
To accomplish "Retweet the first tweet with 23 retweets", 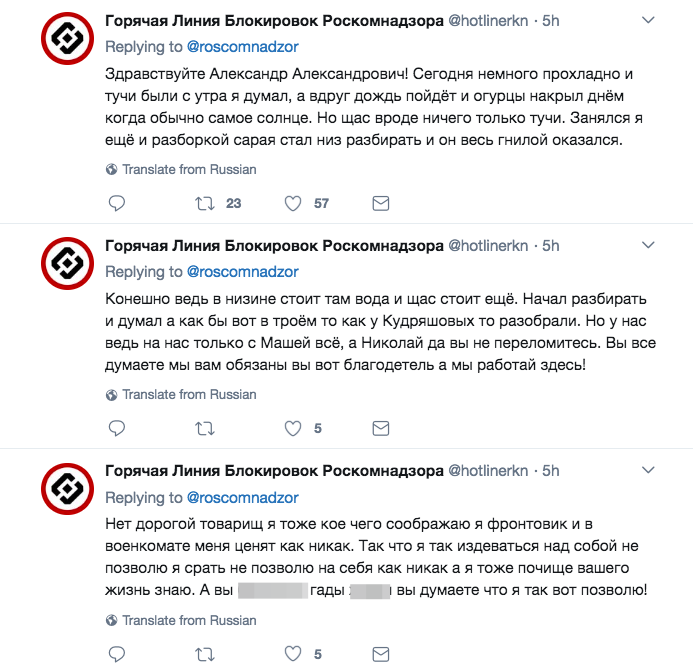I will 204,203.
